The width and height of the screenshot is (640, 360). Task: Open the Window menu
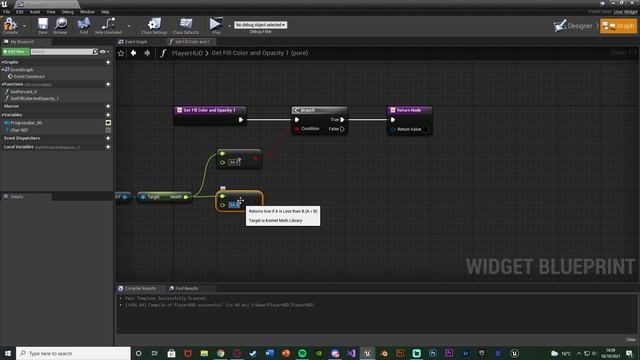click(87, 12)
